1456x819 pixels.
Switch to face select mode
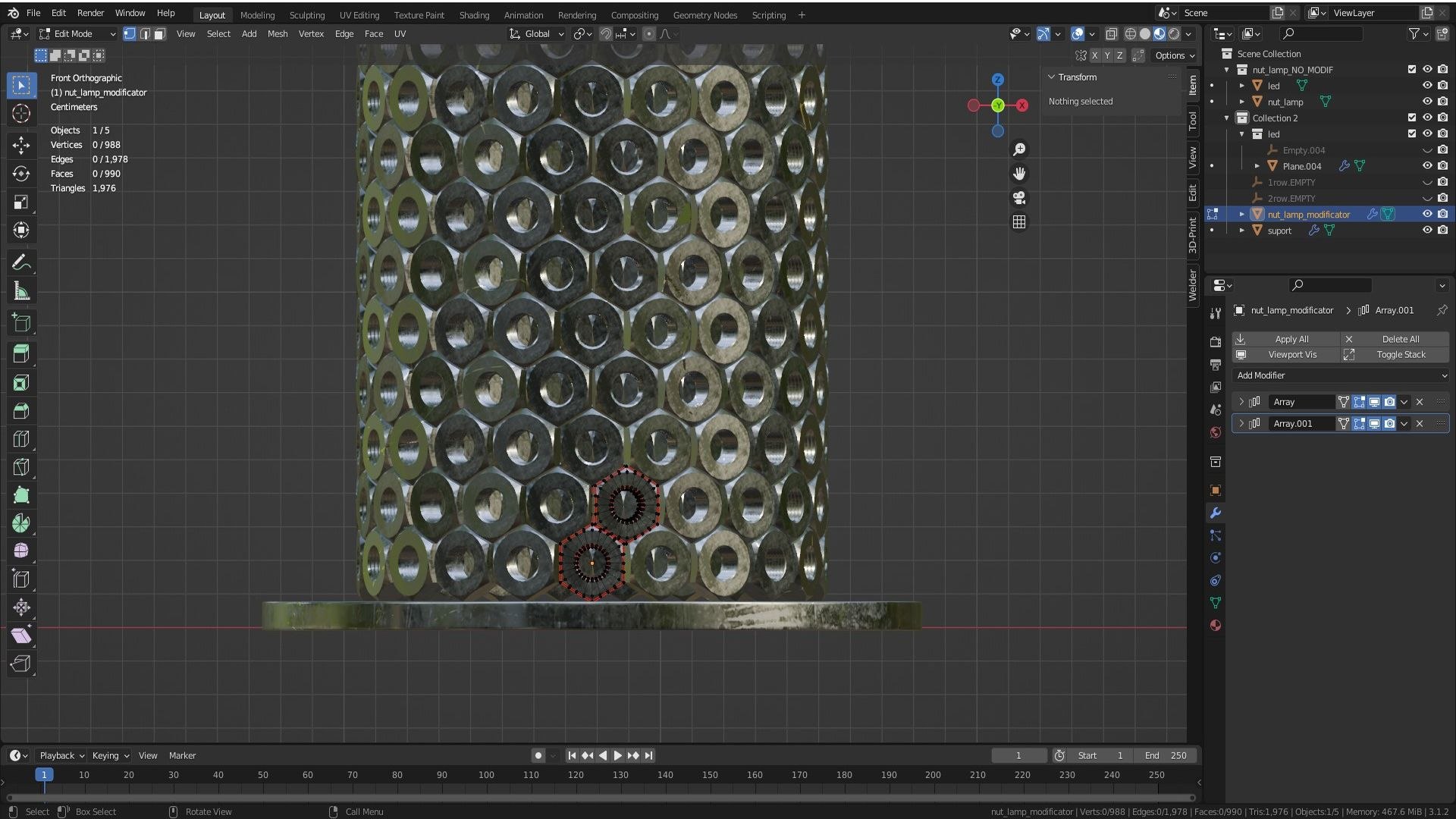(x=160, y=34)
